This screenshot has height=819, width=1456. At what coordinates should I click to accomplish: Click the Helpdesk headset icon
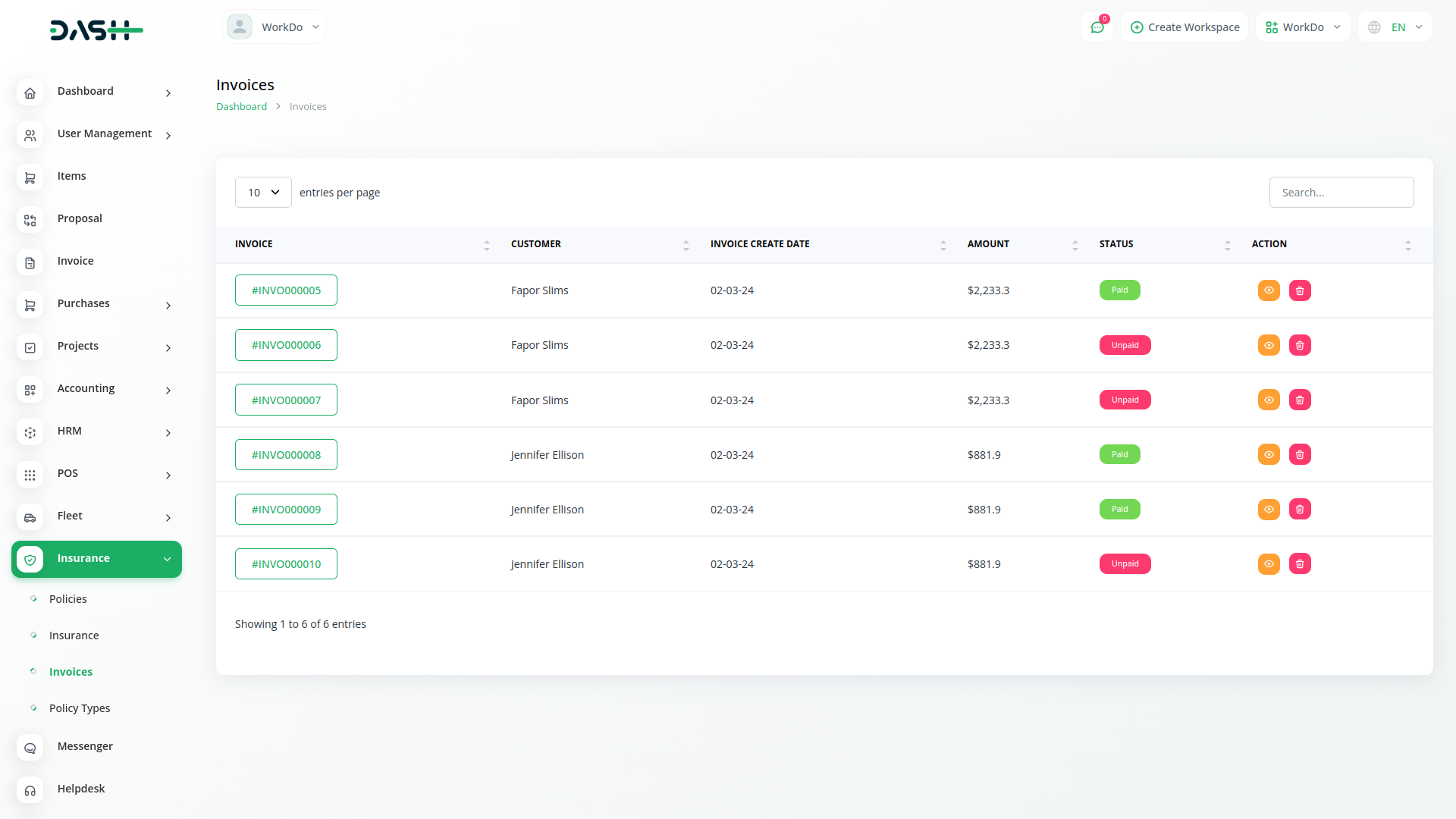(x=30, y=790)
